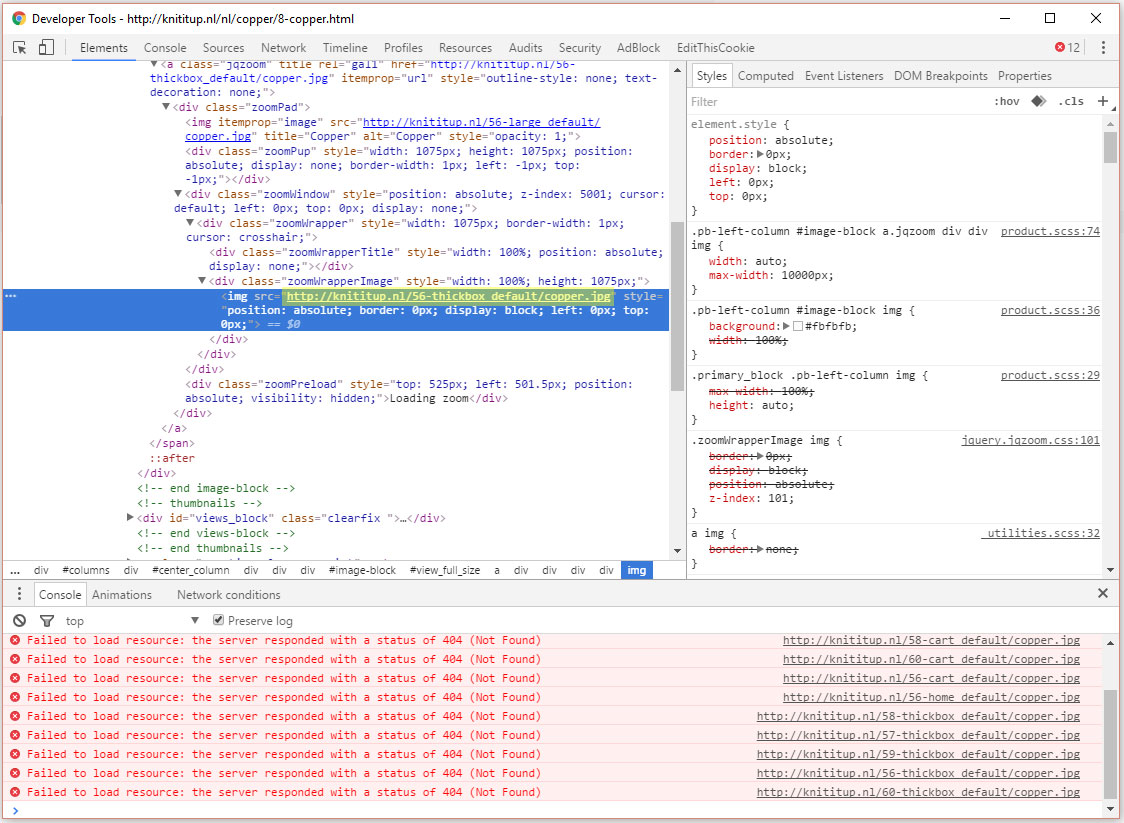Open the top execution context dropdown
Image resolution: width=1124 pixels, height=823 pixels.
point(132,621)
